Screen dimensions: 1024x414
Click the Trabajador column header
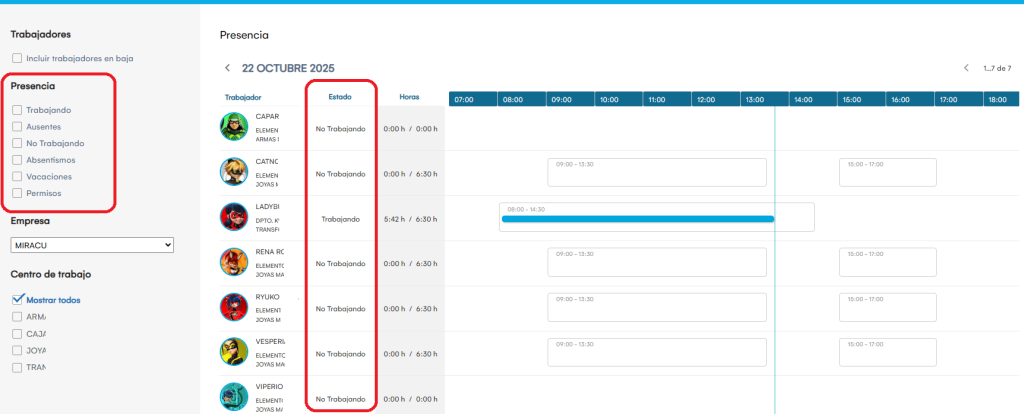243,97
